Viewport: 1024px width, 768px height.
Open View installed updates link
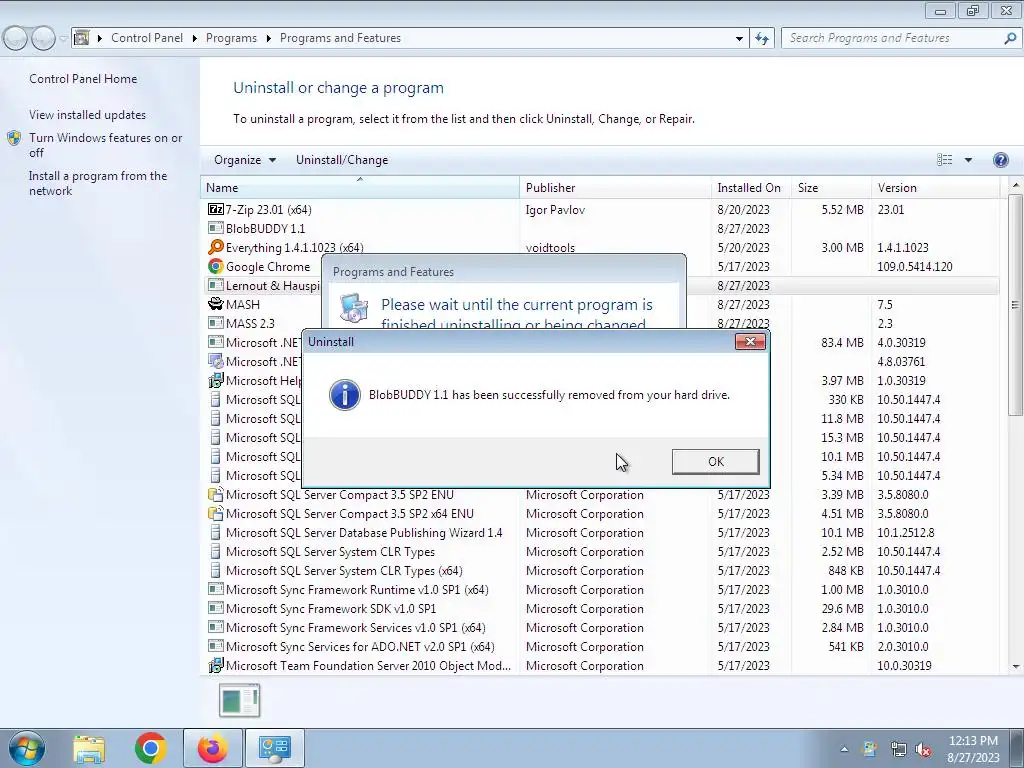click(88, 115)
